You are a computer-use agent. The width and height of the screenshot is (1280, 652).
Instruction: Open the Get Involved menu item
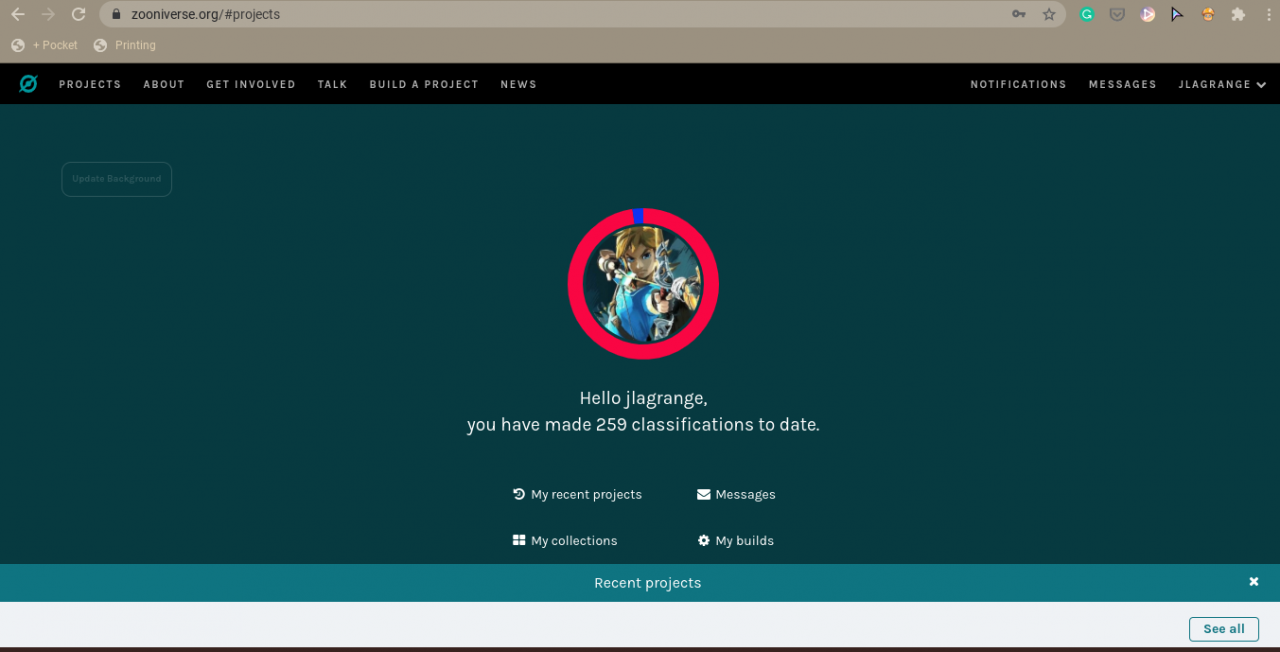251,84
